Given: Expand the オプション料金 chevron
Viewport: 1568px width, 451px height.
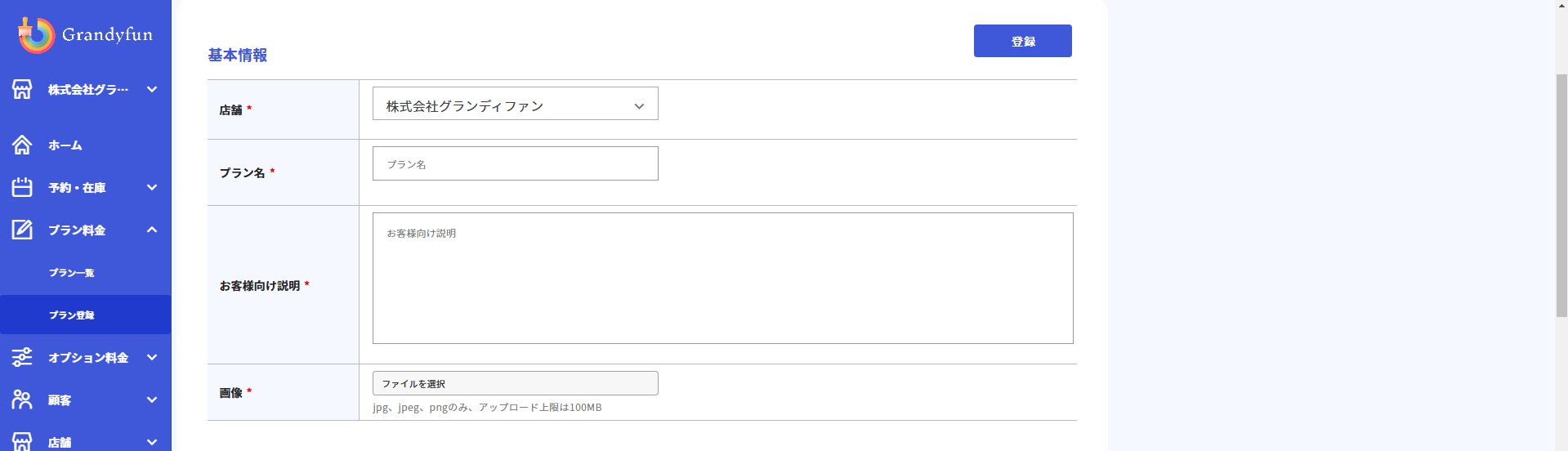Looking at the screenshot, I should (152, 357).
